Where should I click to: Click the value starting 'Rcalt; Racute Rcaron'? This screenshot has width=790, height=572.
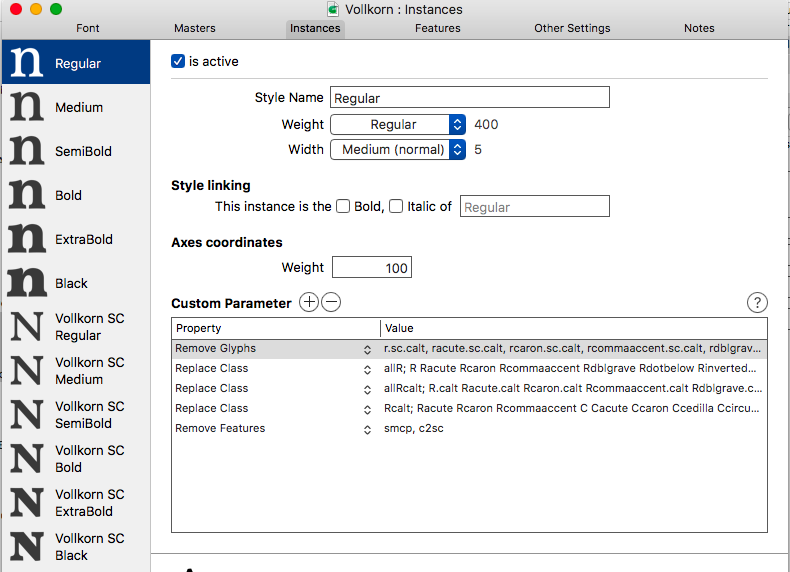click(571, 408)
